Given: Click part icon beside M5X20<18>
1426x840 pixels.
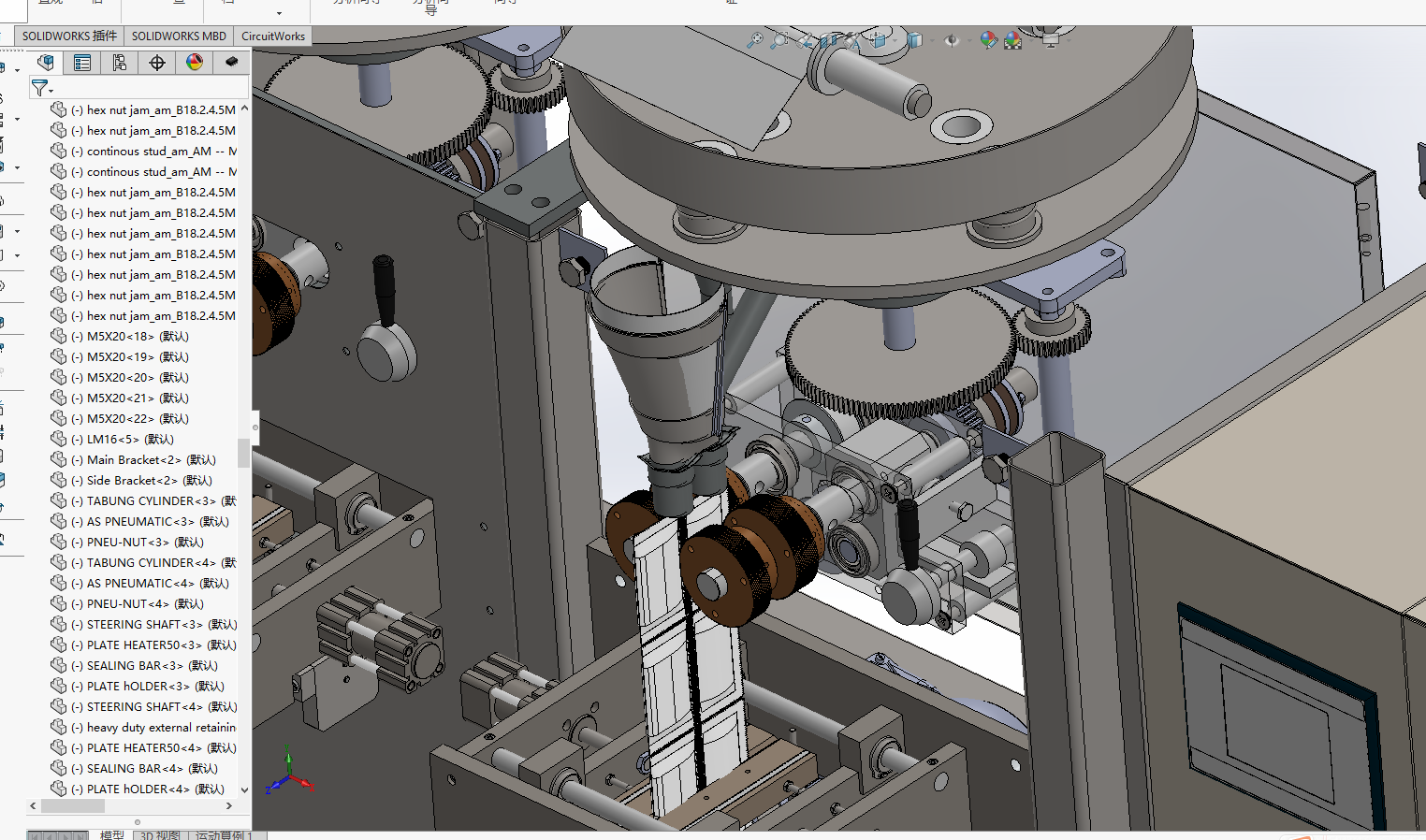Looking at the screenshot, I should [59, 336].
